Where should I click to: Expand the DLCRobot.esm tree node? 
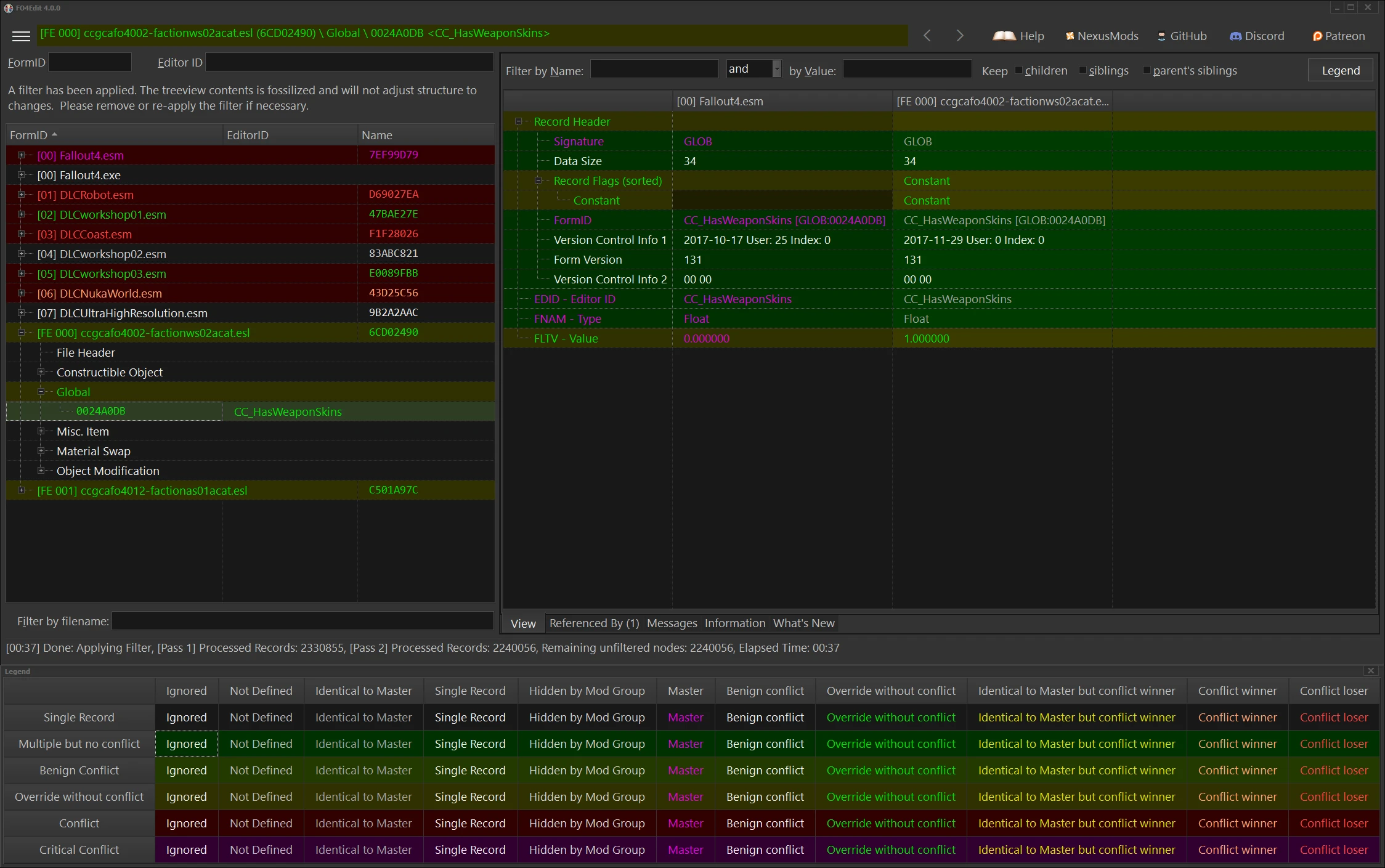(21, 195)
